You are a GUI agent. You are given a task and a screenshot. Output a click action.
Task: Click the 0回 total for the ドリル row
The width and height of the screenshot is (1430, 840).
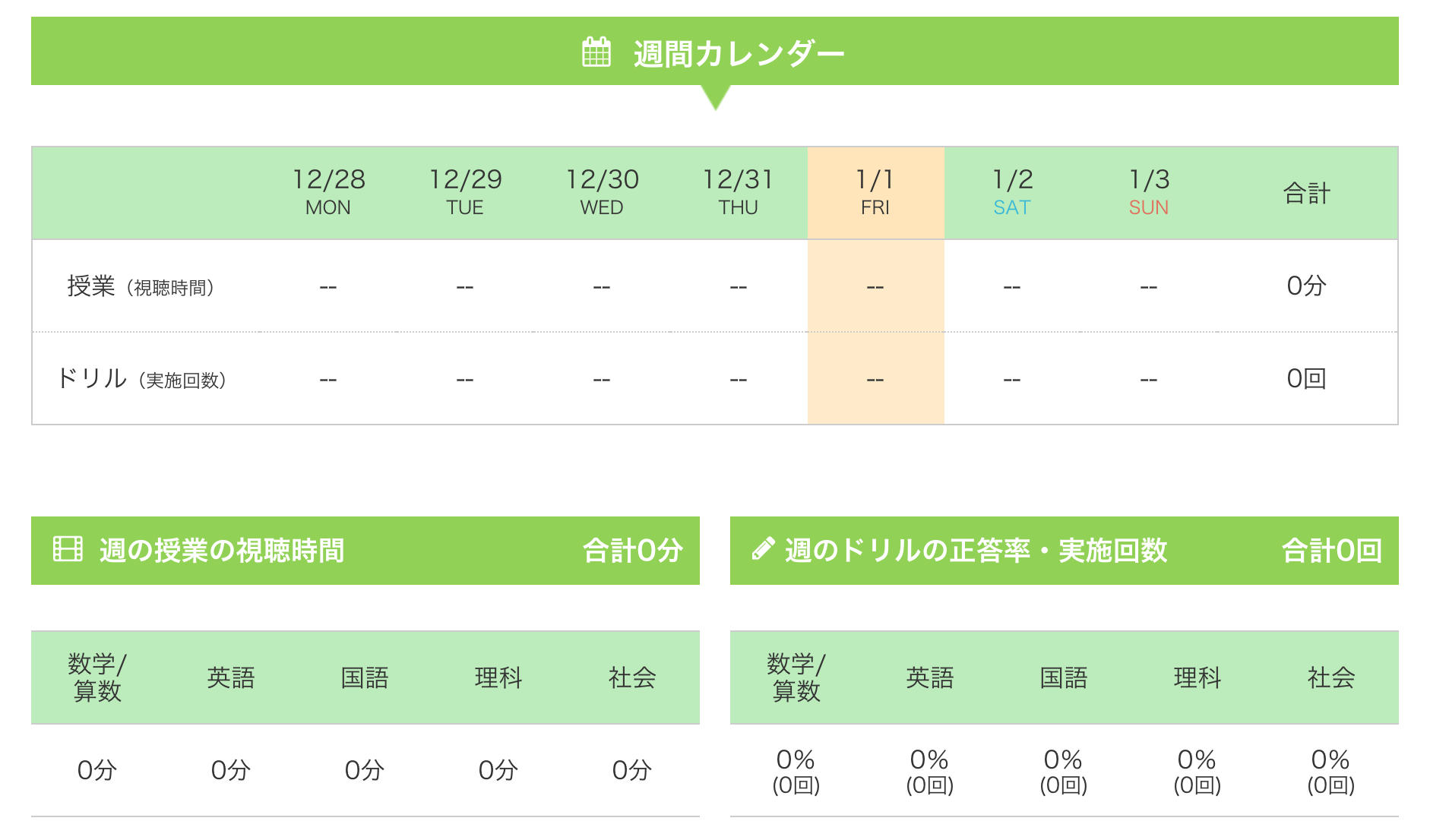(x=1306, y=378)
